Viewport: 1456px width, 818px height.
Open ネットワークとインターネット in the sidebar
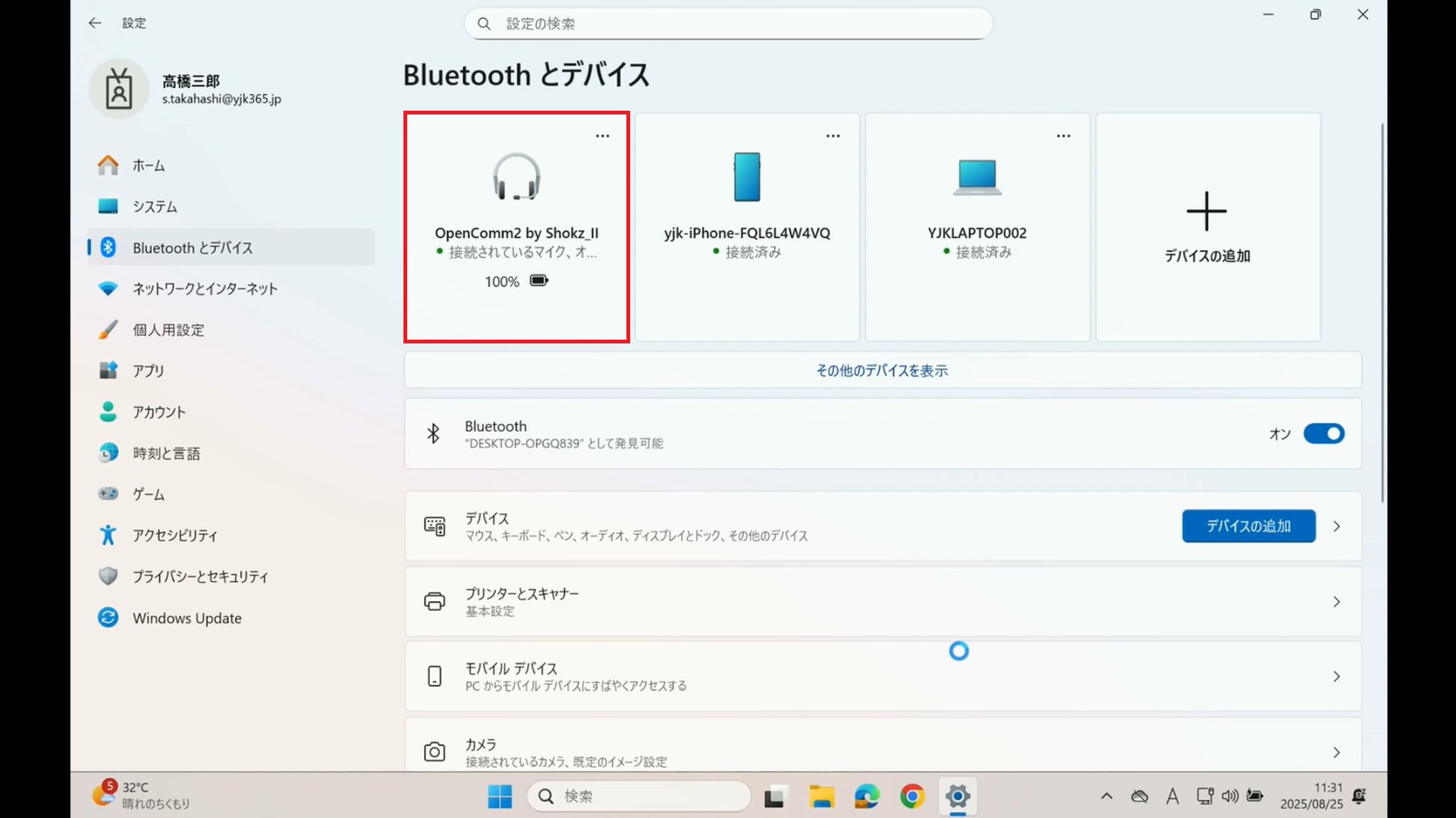coord(205,289)
